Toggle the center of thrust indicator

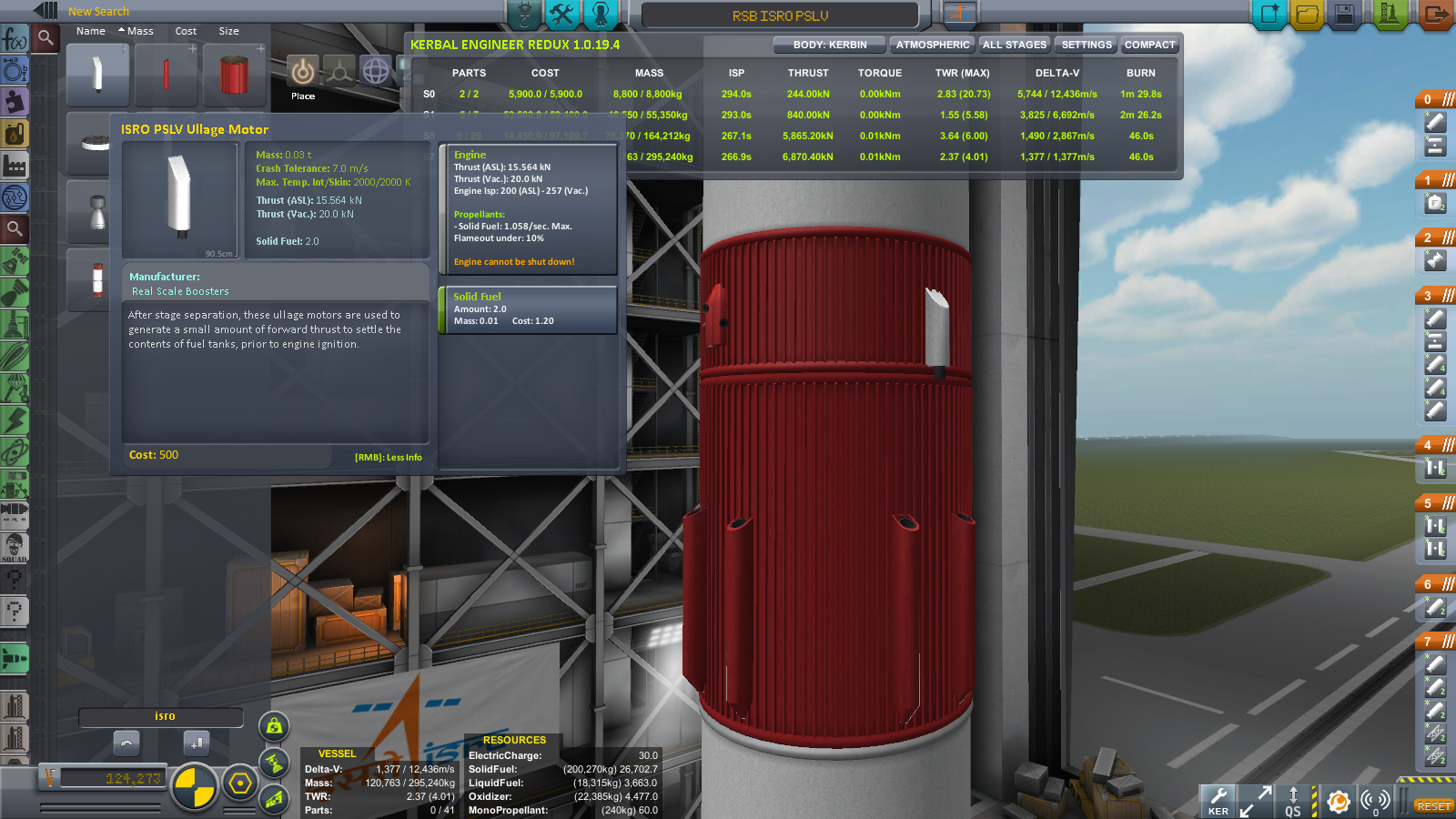[274, 763]
